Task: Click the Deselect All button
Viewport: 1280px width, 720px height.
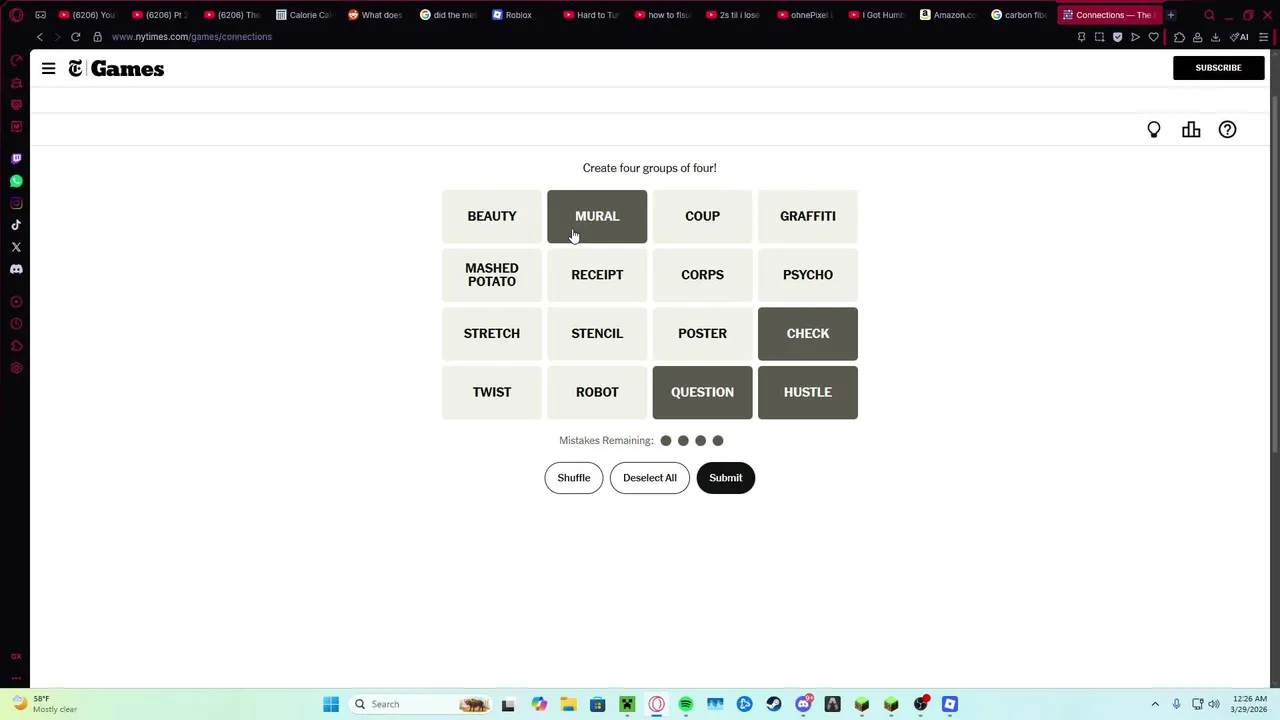Action: tap(650, 478)
